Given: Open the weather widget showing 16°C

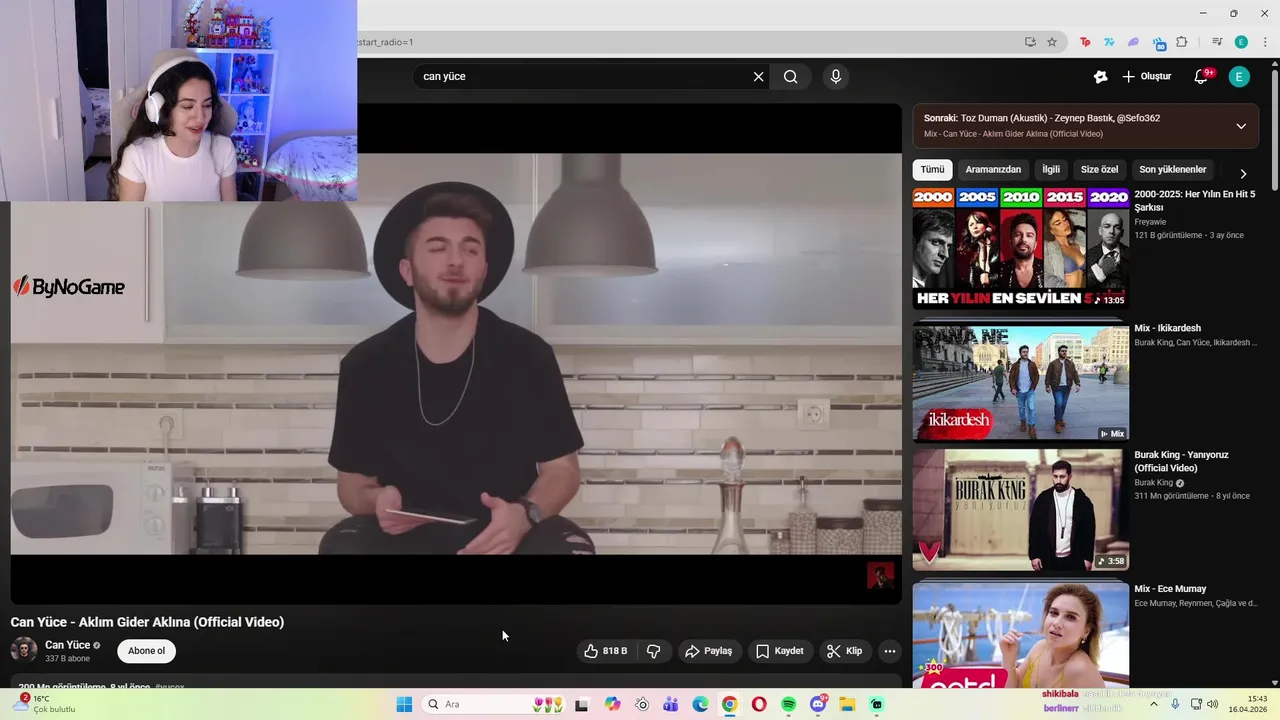Looking at the screenshot, I should click(45, 704).
